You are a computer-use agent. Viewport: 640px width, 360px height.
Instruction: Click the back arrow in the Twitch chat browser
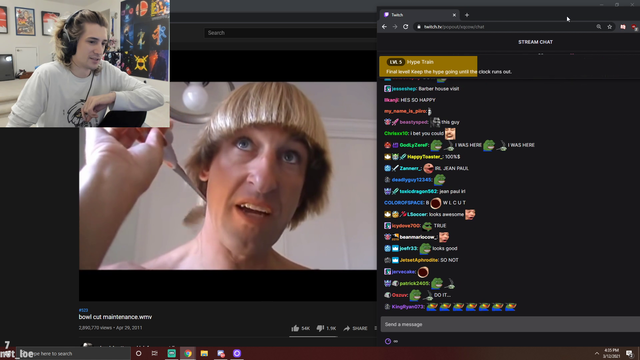click(384, 27)
